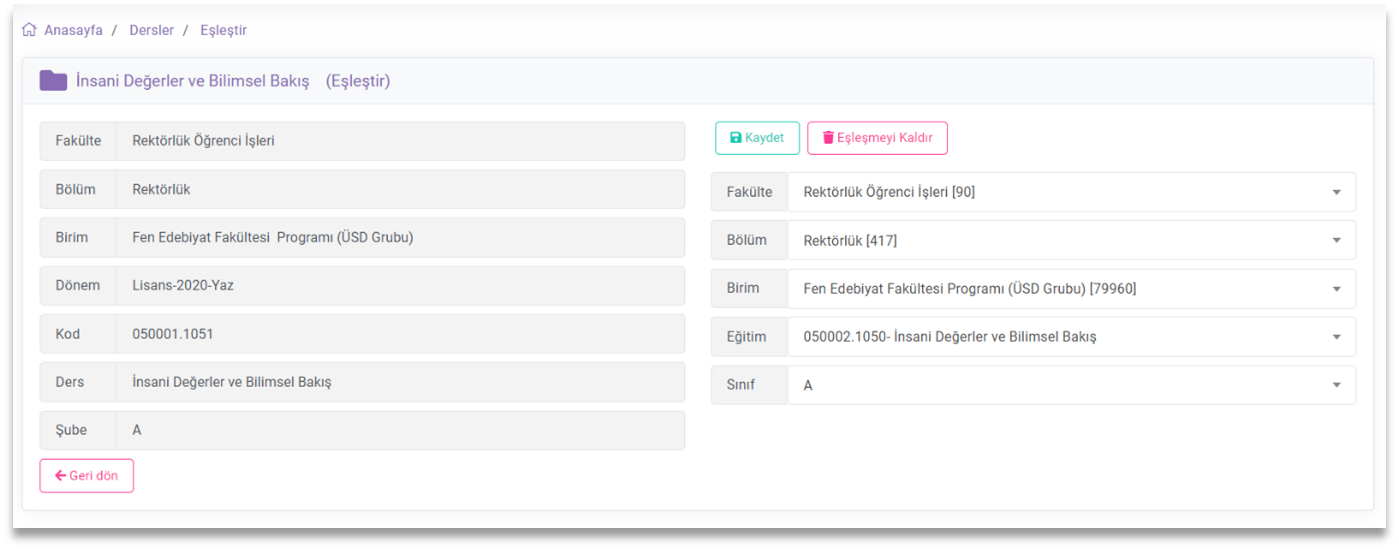Click the Dönem field Lisans-2020-Yaz

click(x=400, y=285)
